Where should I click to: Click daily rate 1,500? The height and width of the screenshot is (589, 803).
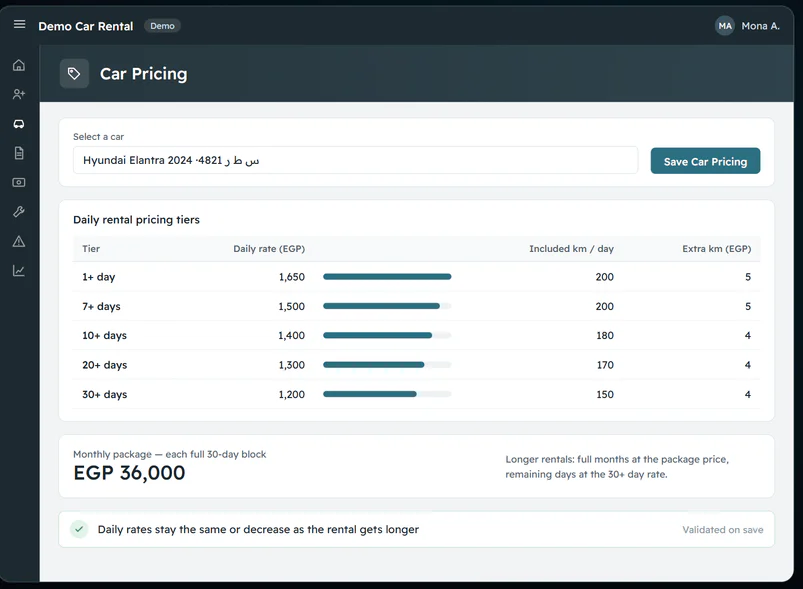(291, 306)
